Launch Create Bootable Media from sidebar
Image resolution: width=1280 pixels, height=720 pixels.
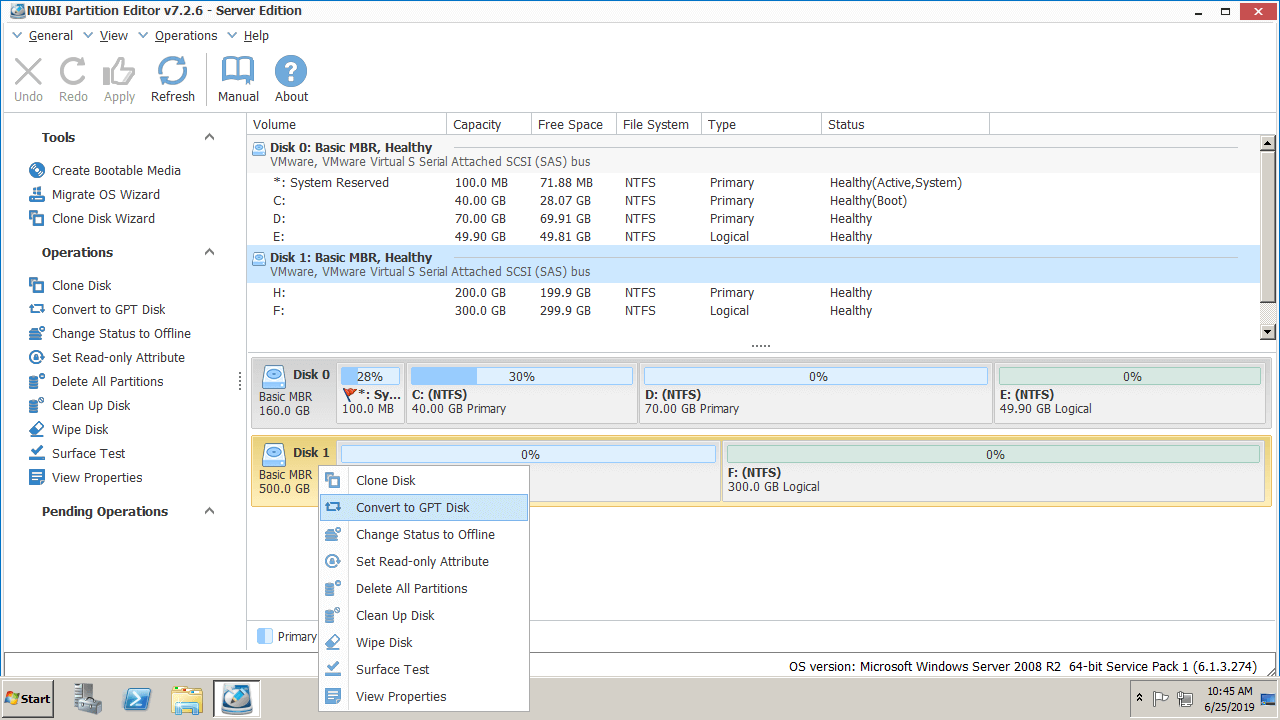click(116, 171)
